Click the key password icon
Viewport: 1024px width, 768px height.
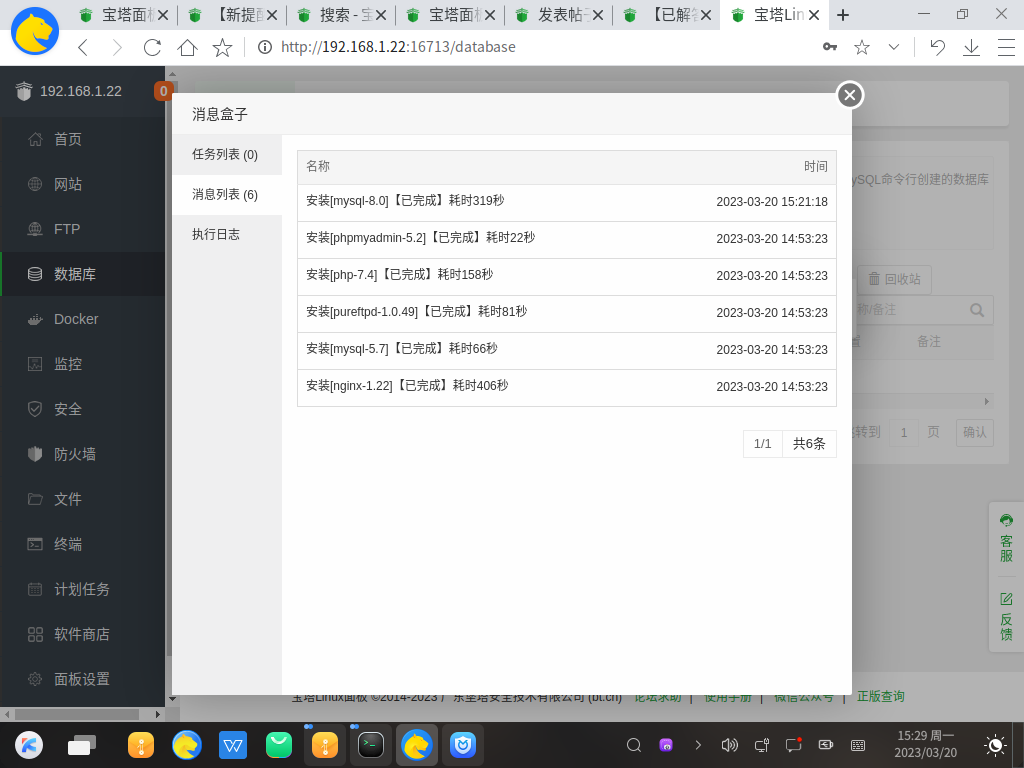coord(830,47)
